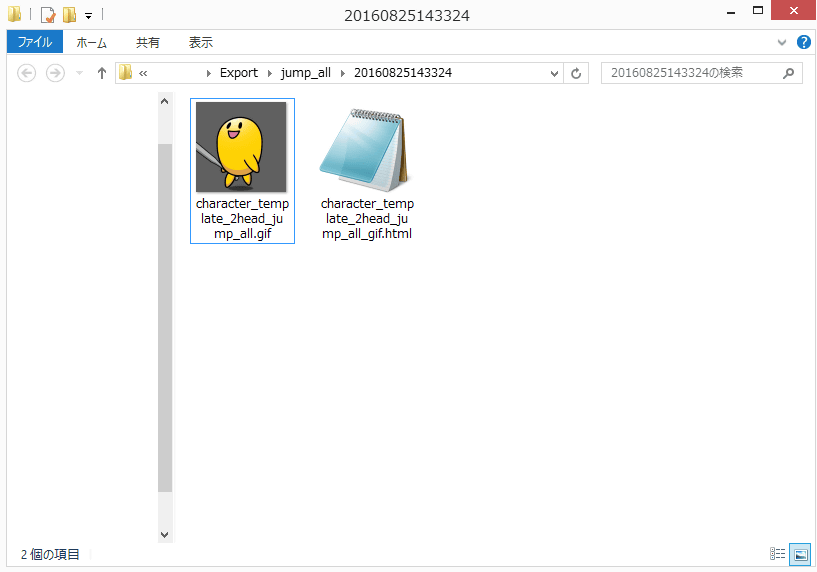Select jump_all in the breadcrumb path
The width and height of the screenshot is (817, 572).
[x=306, y=73]
